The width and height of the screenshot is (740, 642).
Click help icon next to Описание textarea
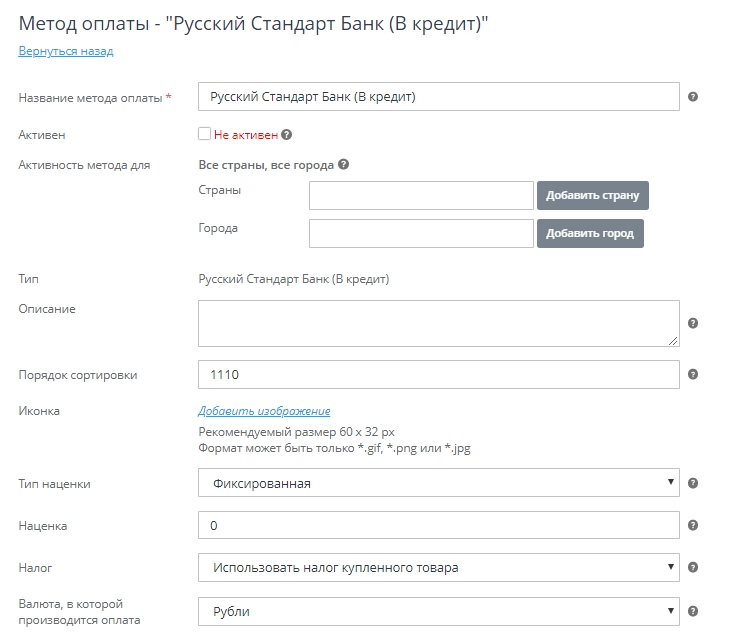click(x=693, y=323)
